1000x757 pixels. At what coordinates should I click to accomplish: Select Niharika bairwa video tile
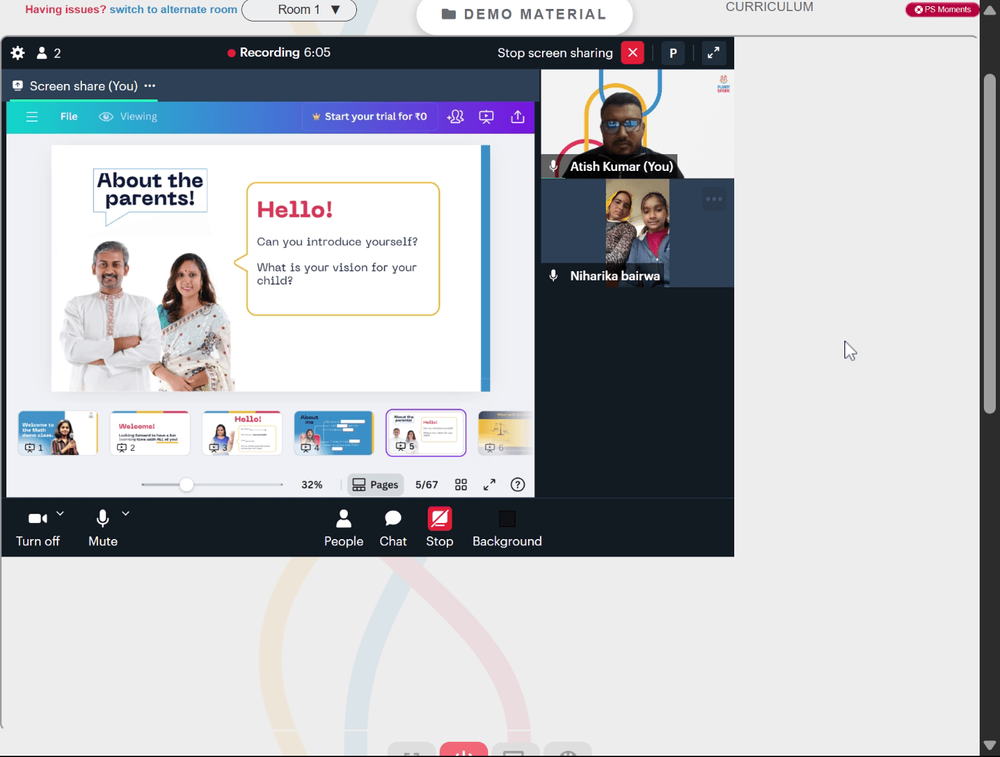coord(637,233)
